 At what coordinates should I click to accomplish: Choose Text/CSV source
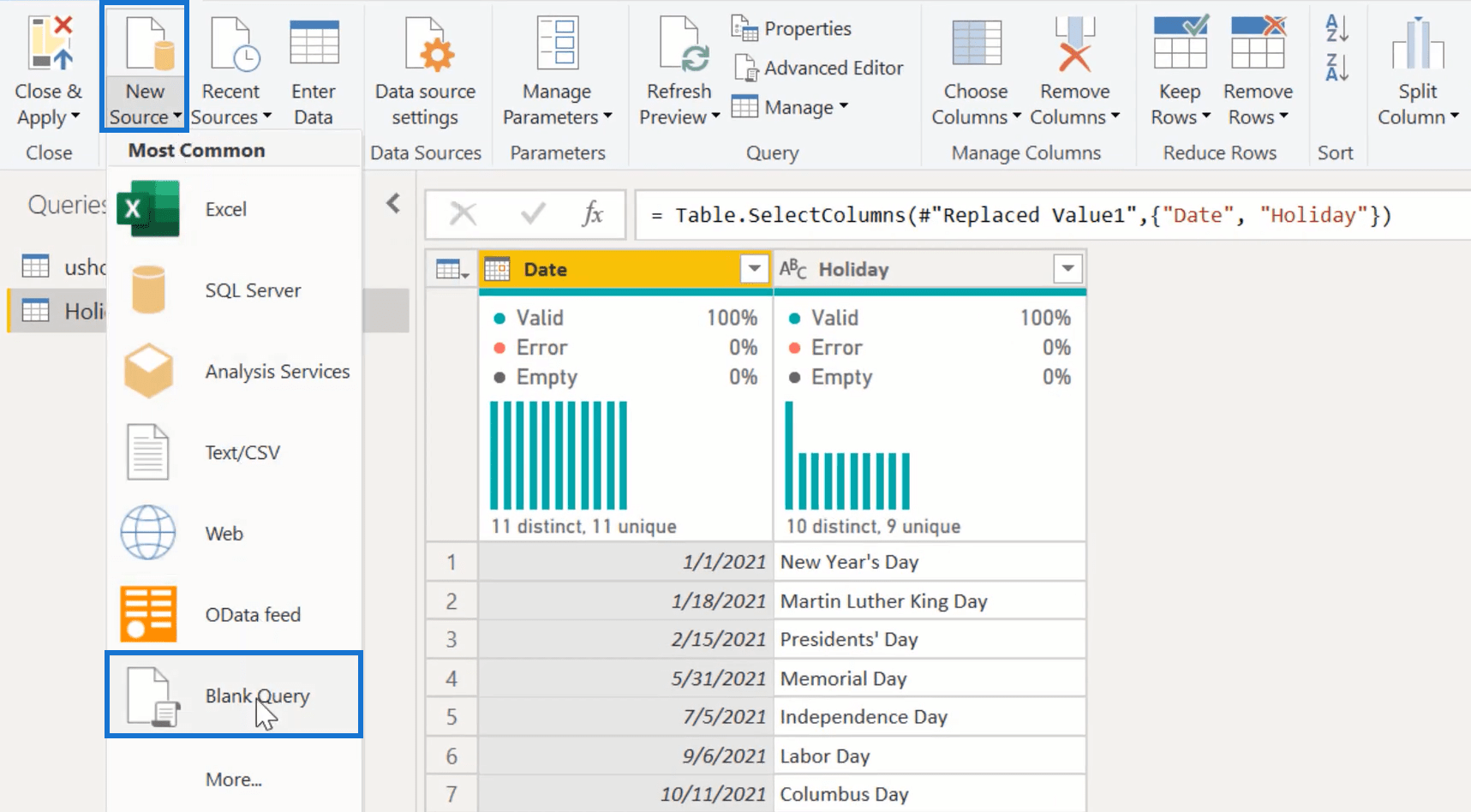coord(234,452)
